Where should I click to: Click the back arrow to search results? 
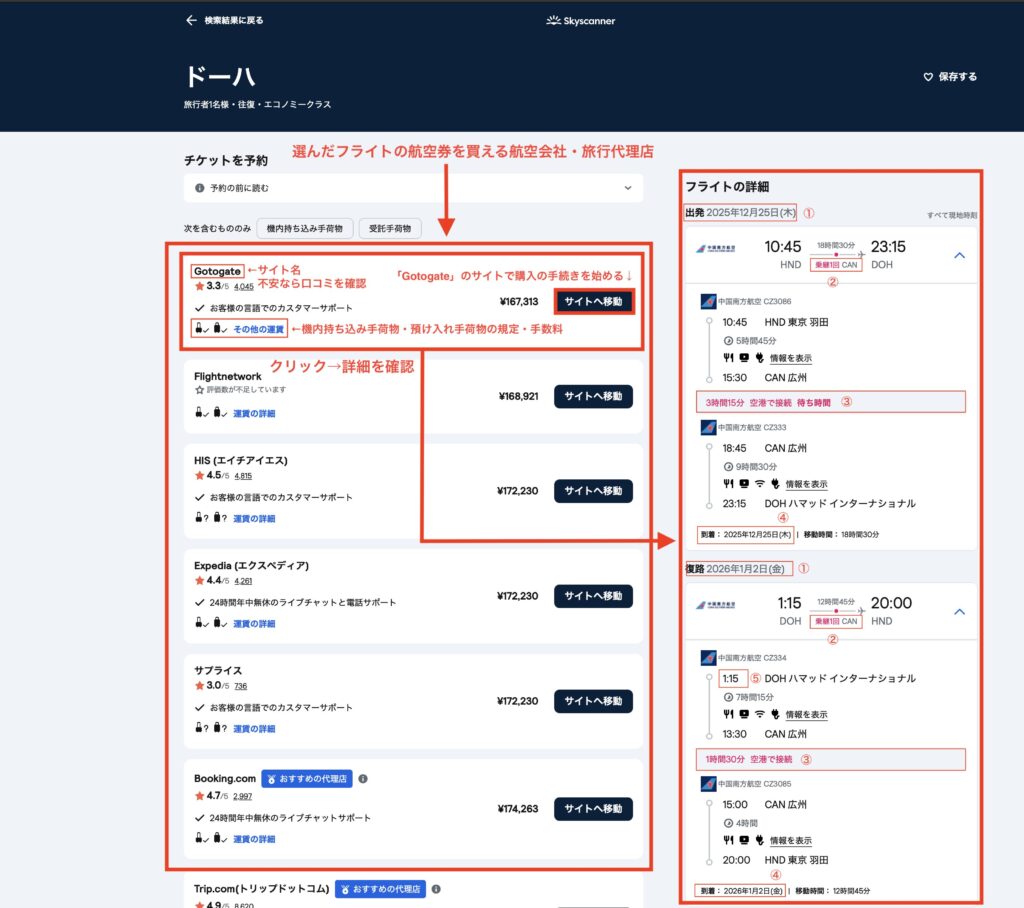[191, 20]
